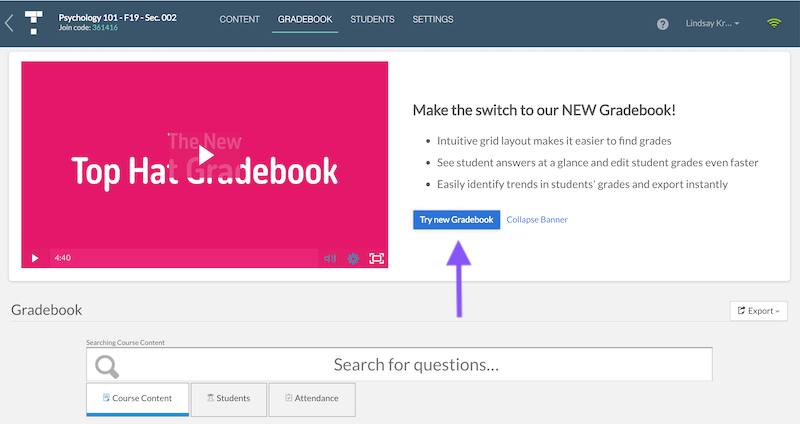Open the Attendance tab
The height and width of the screenshot is (424, 800).
[312, 399]
